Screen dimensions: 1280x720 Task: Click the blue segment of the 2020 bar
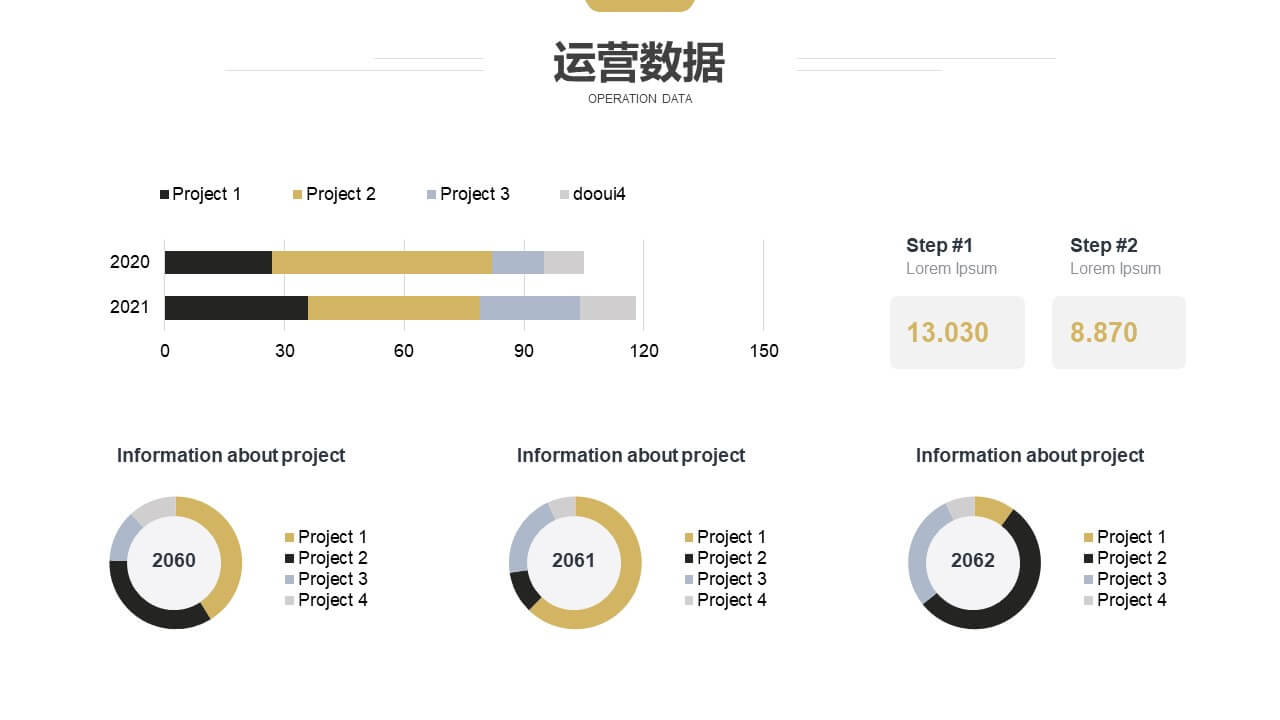pos(518,262)
